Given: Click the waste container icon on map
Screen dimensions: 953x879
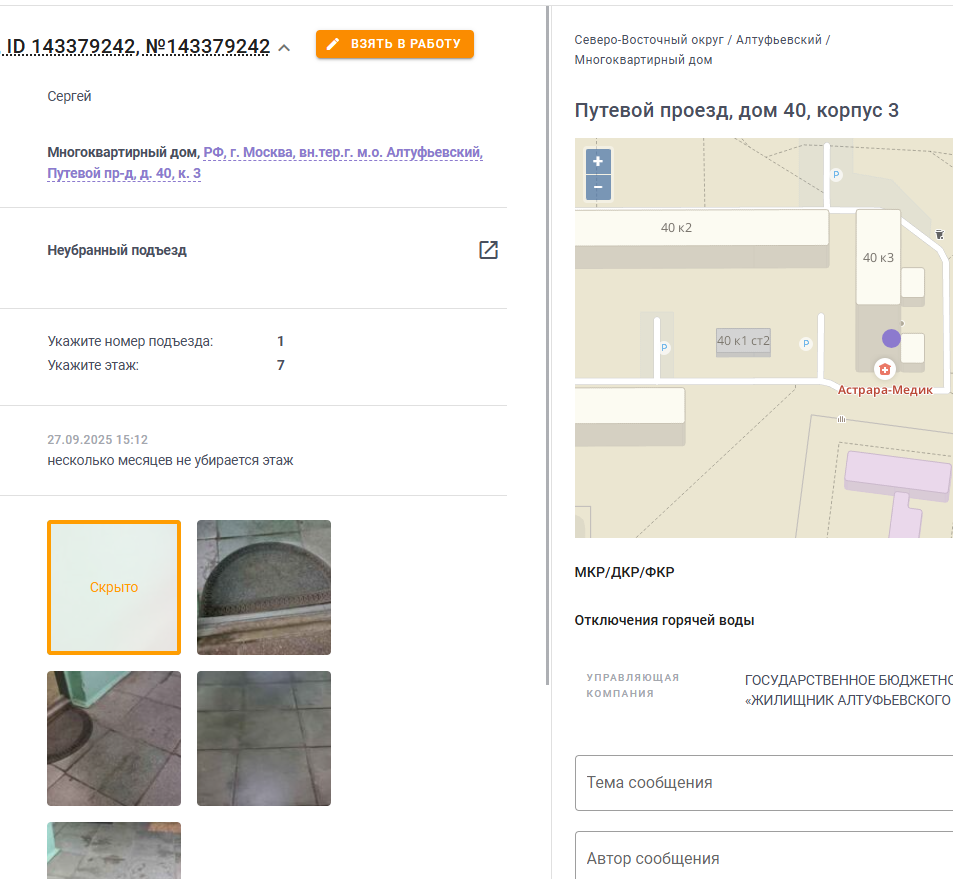Looking at the screenshot, I should 939,234.
